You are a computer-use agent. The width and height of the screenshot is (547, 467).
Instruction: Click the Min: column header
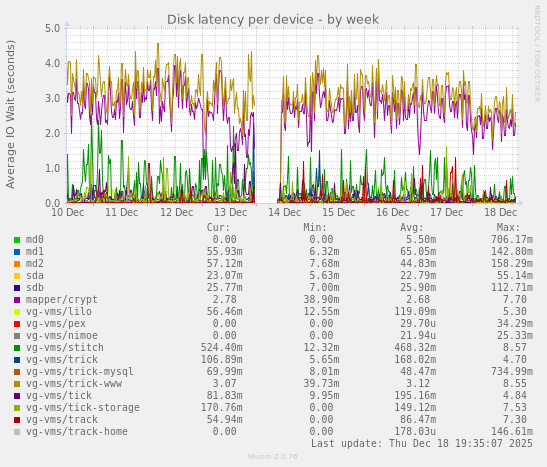(315, 228)
